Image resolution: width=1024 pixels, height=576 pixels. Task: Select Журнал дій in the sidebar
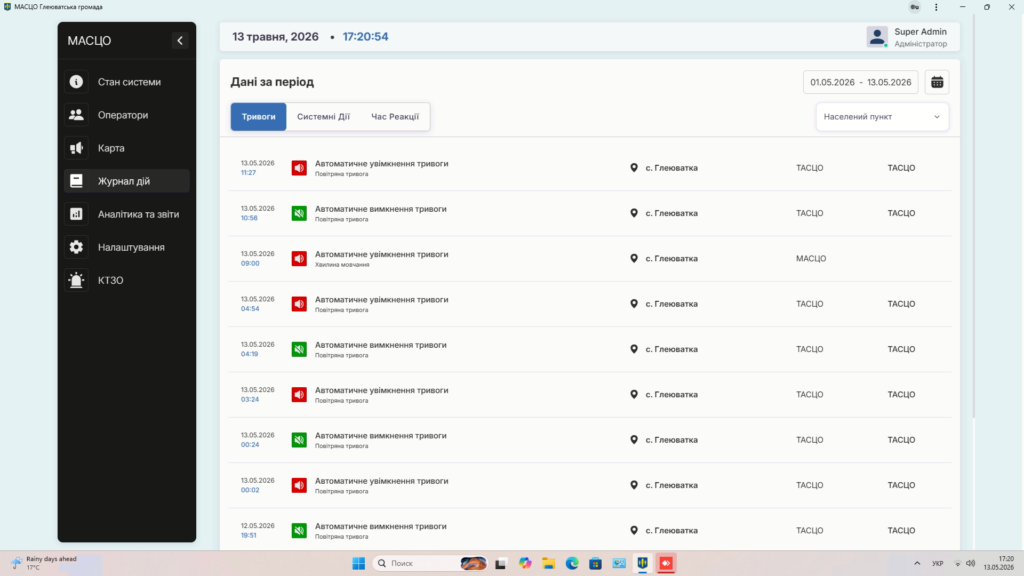(x=127, y=181)
